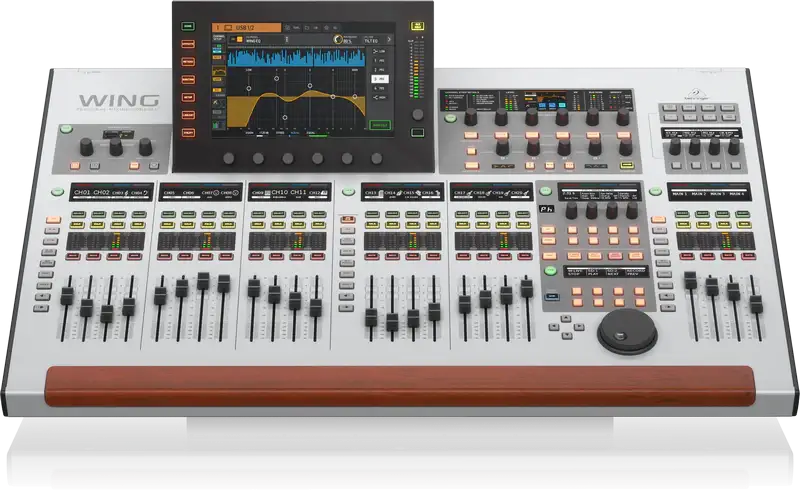This screenshot has height=490, width=800.
Task: Click the first encoder knob below the touchscreen
Action: pos(229,158)
